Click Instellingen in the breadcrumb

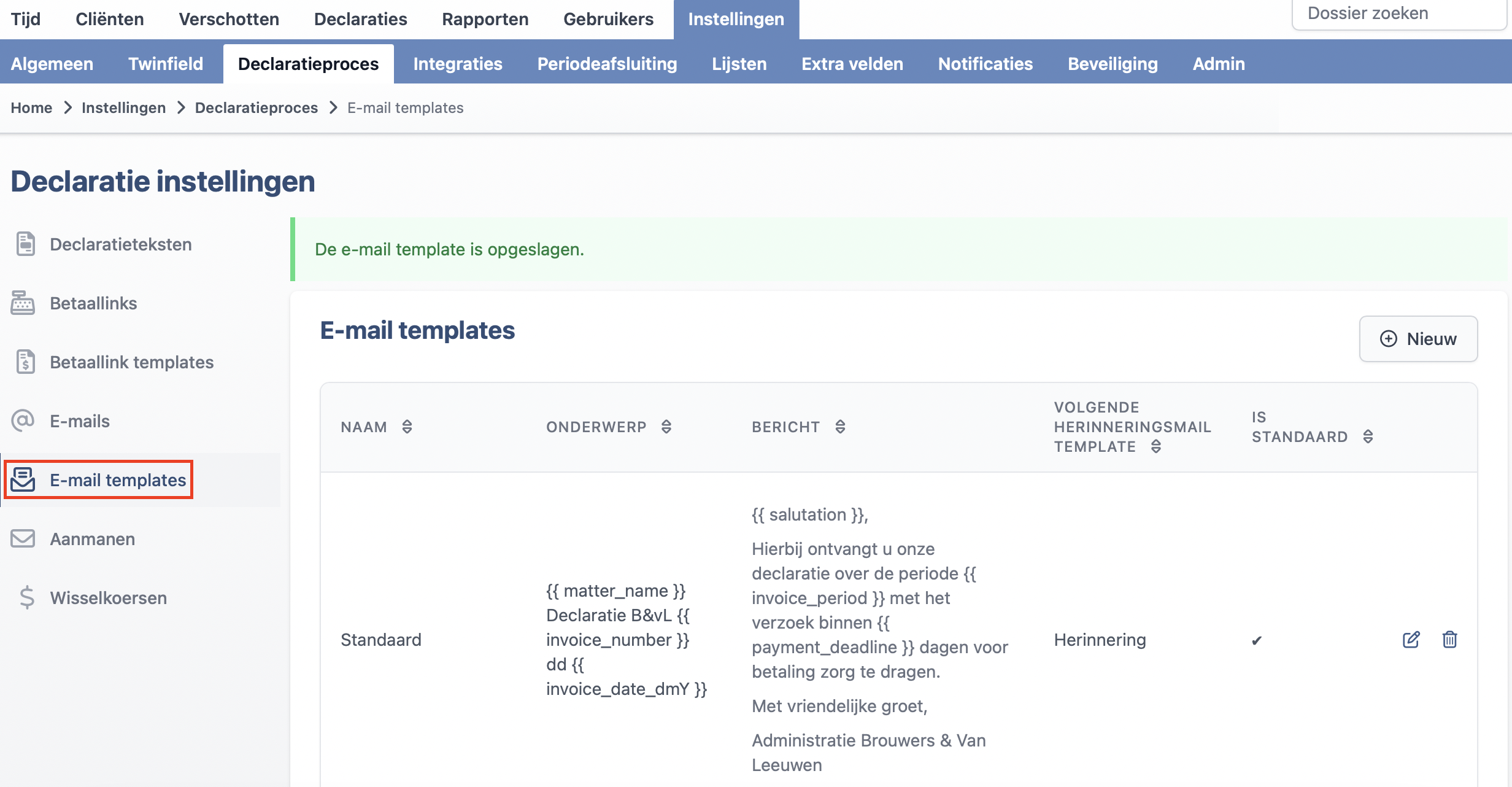123,108
